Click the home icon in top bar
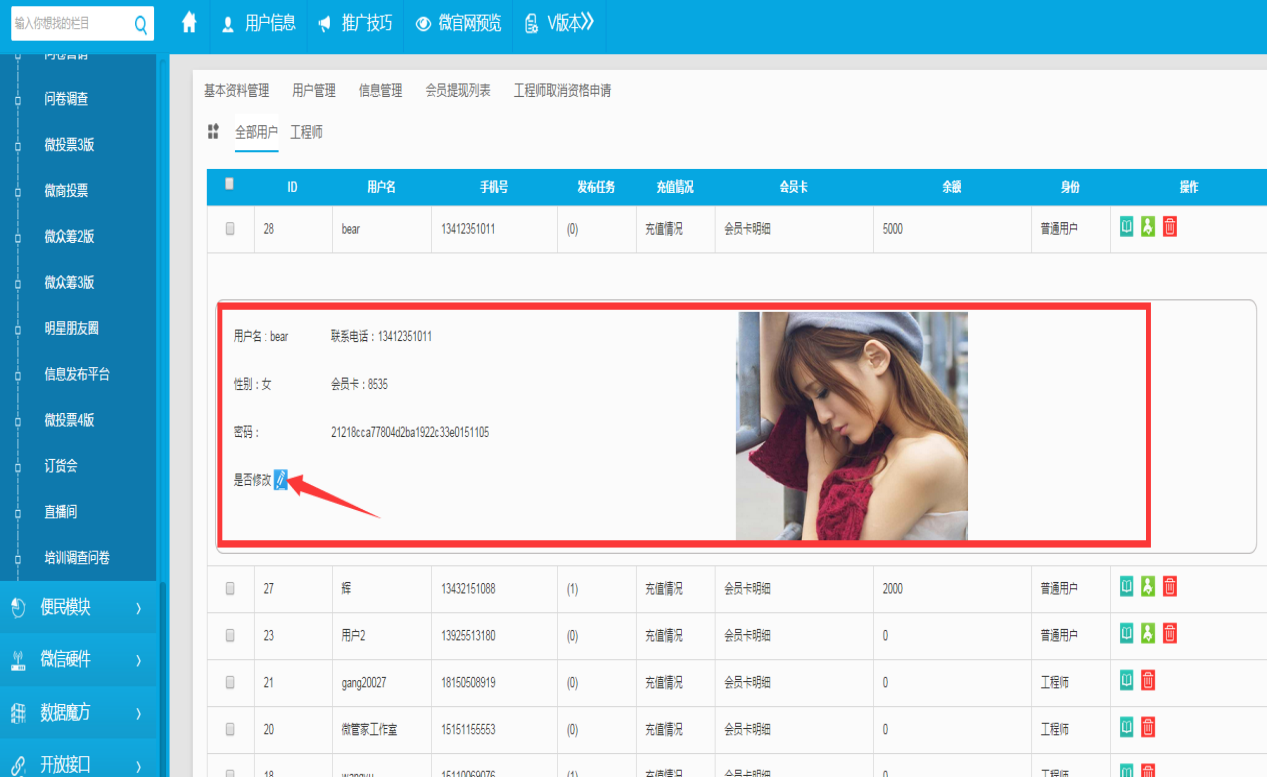Viewport: 1267px width, 777px height. pos(189,23)
